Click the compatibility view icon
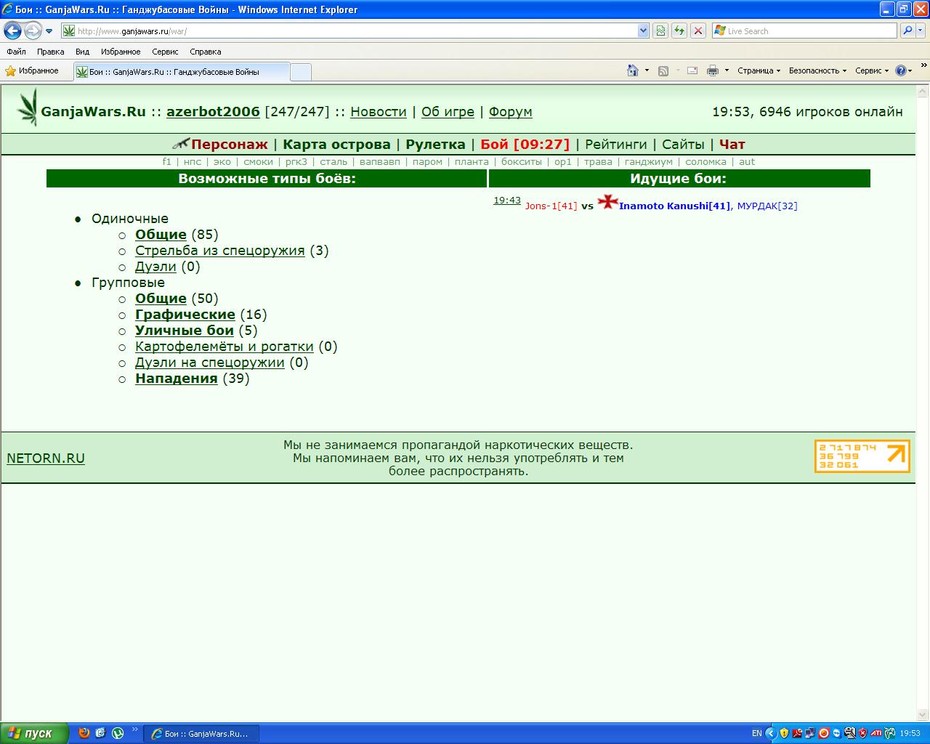This screenshot has height=744, width=930. tap(661, 31)
